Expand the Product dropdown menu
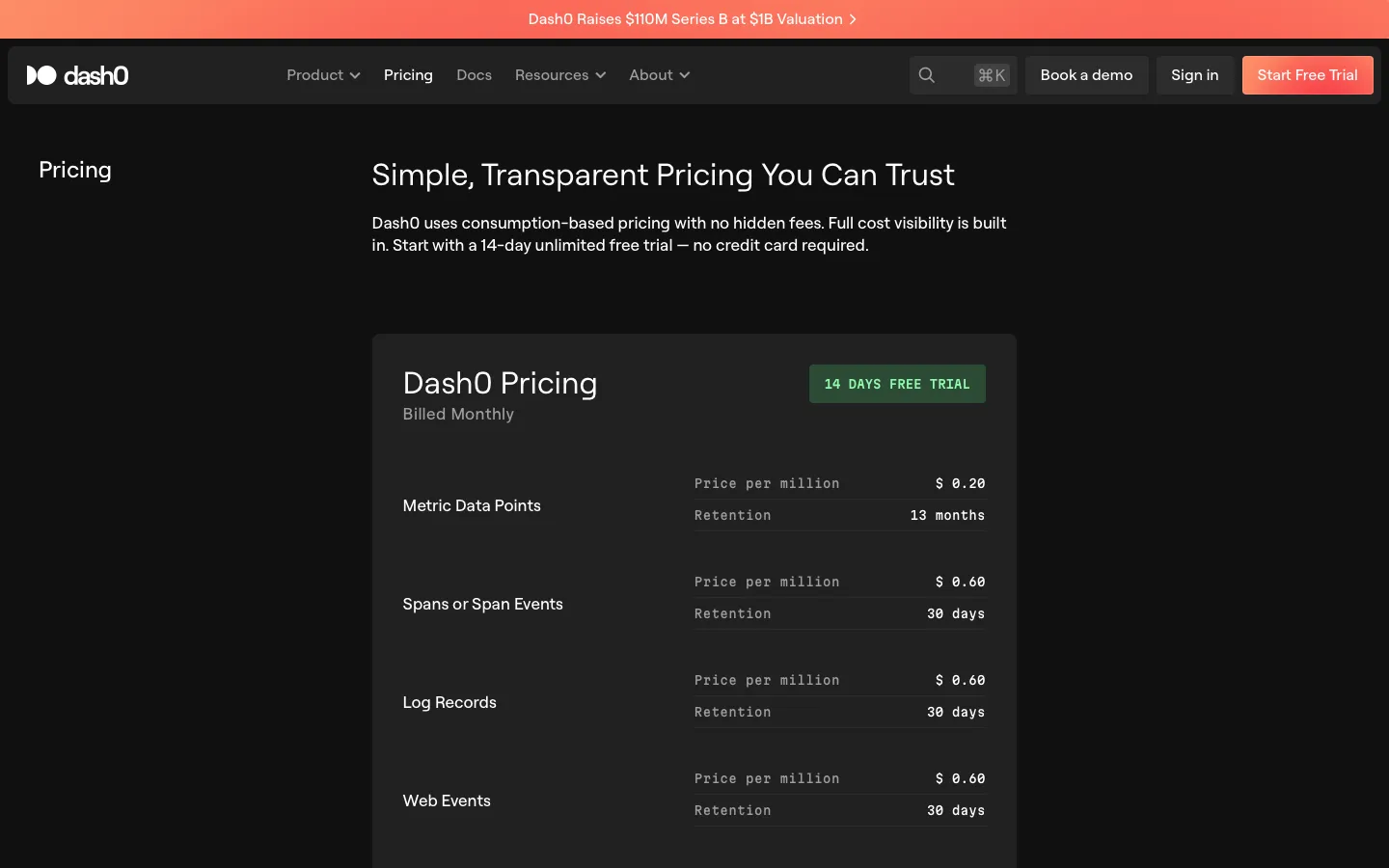The height and width of the screenshot is (868, 1389). coord(323,75)
